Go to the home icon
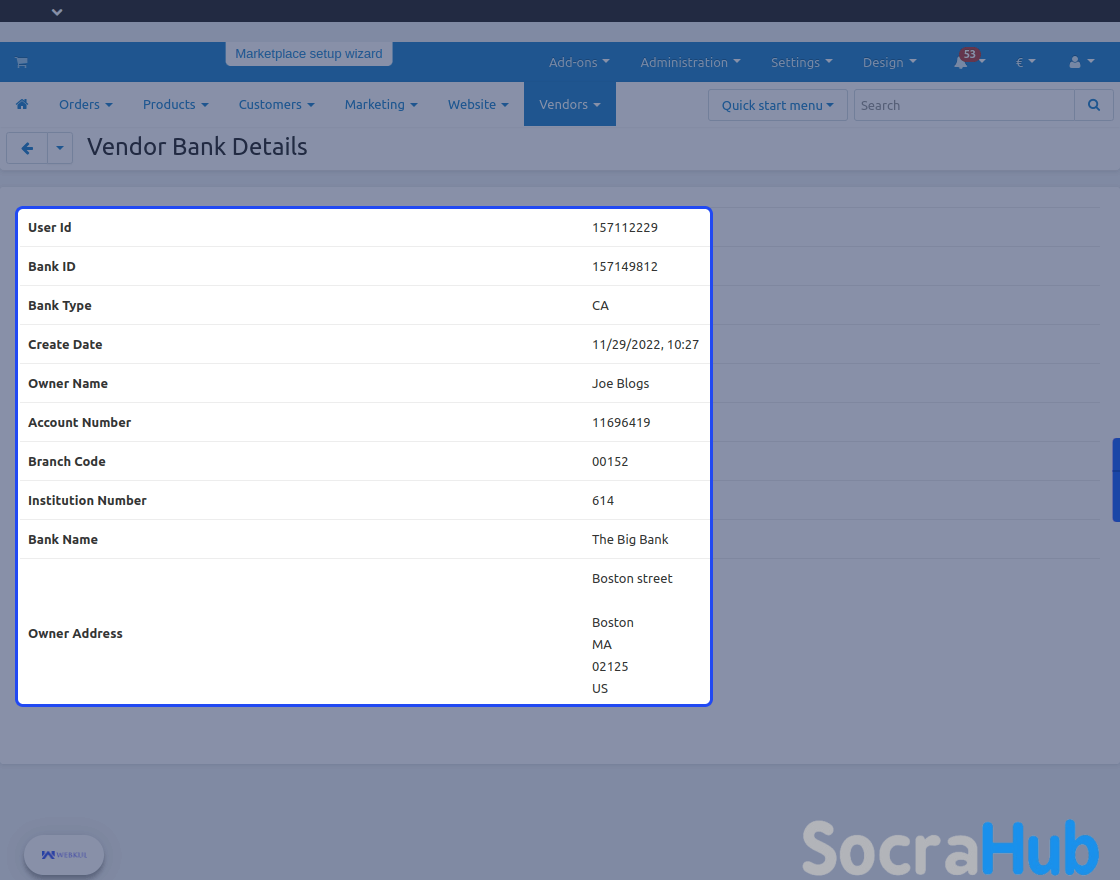 pyautogui.click(x=22, y=104)
